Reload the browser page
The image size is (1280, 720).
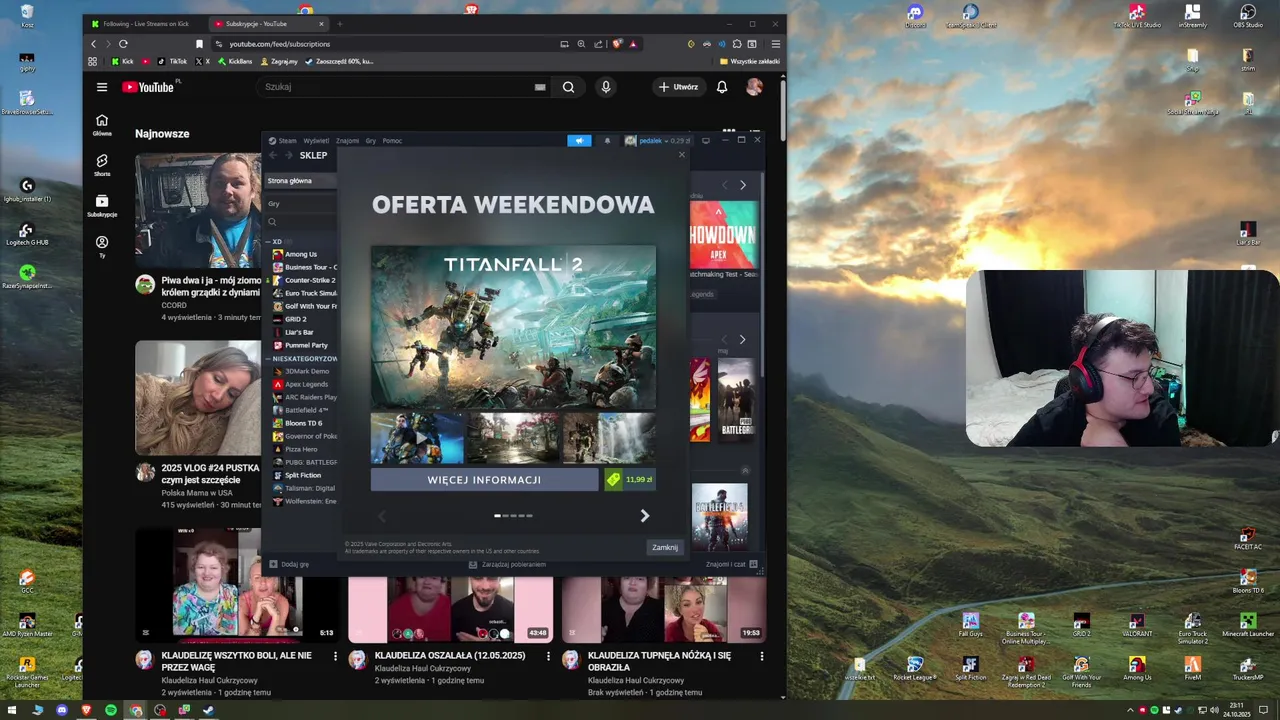(123, 44)
